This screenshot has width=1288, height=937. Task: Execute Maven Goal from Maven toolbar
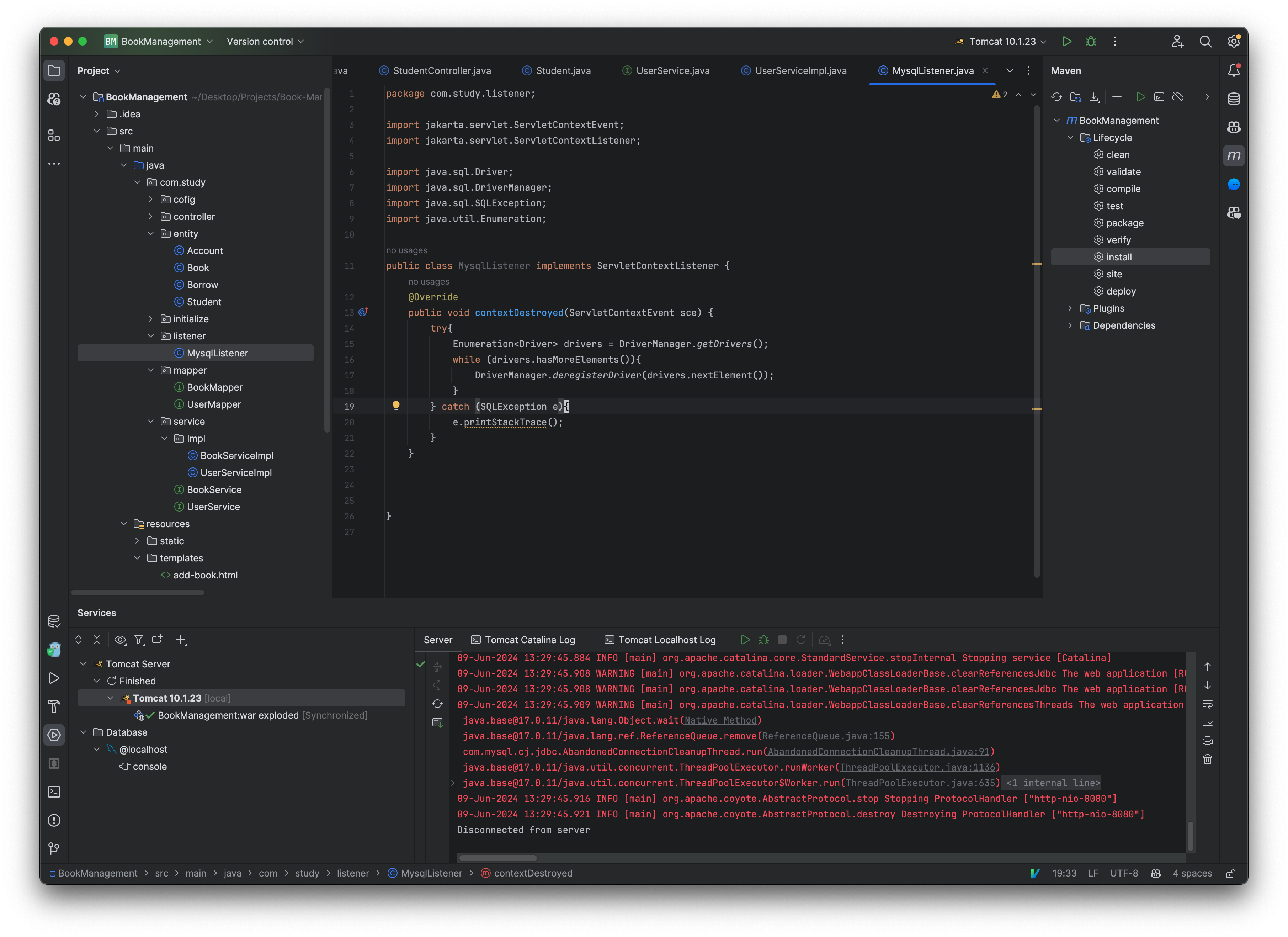tap(1159, 97)
